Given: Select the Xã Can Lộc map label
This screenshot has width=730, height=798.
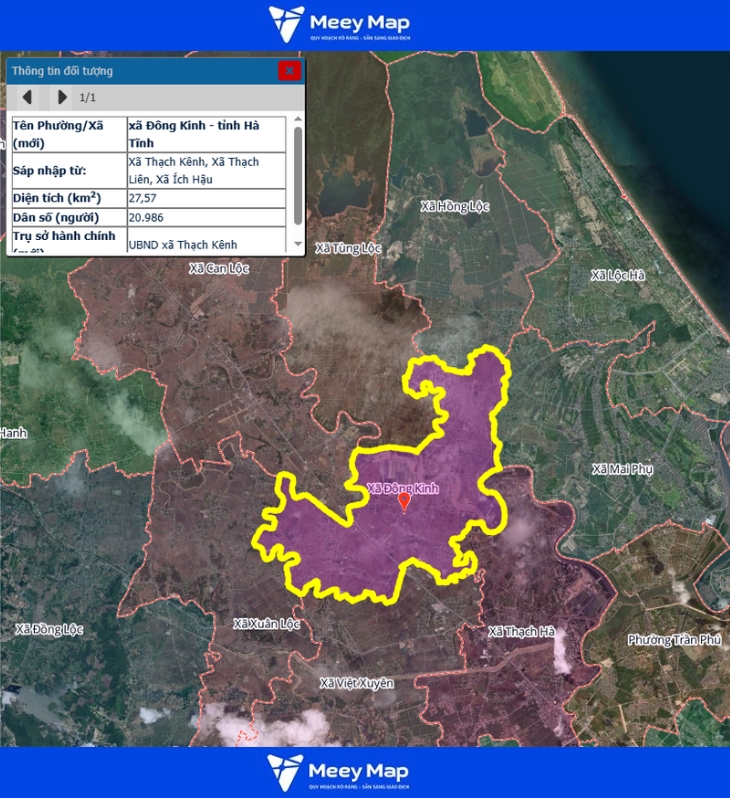Looking at the screenshot, I should 218,268.
